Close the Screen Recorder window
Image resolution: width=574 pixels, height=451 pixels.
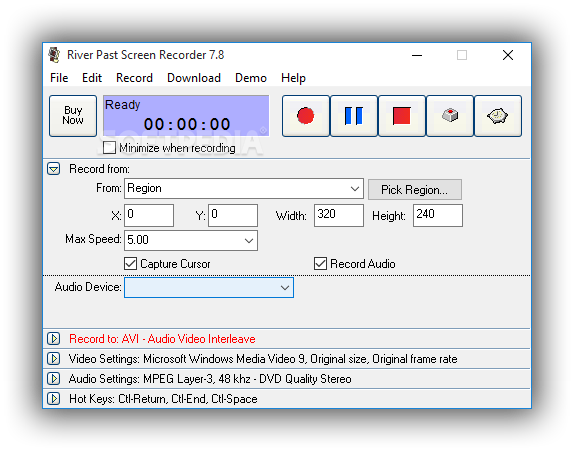[x=508, y=55]
